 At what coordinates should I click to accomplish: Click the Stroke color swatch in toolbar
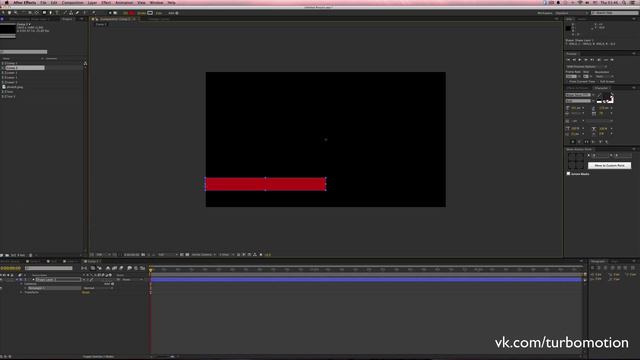150,13
